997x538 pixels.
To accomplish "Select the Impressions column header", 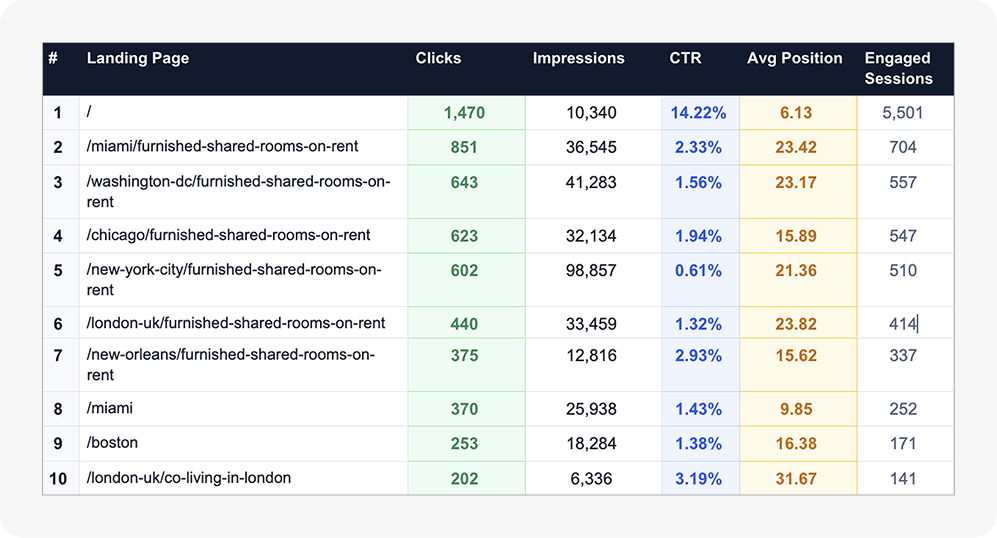I will point(578,58).
